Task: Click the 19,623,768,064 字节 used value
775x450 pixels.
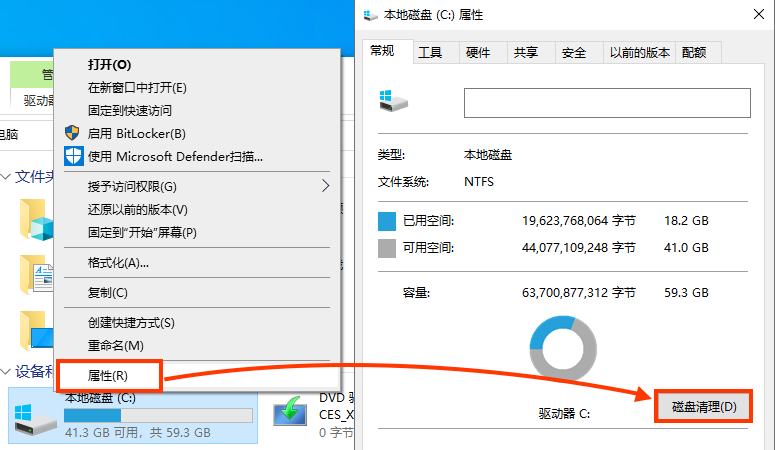Action: pyautogui.click(x=578, y=221)
